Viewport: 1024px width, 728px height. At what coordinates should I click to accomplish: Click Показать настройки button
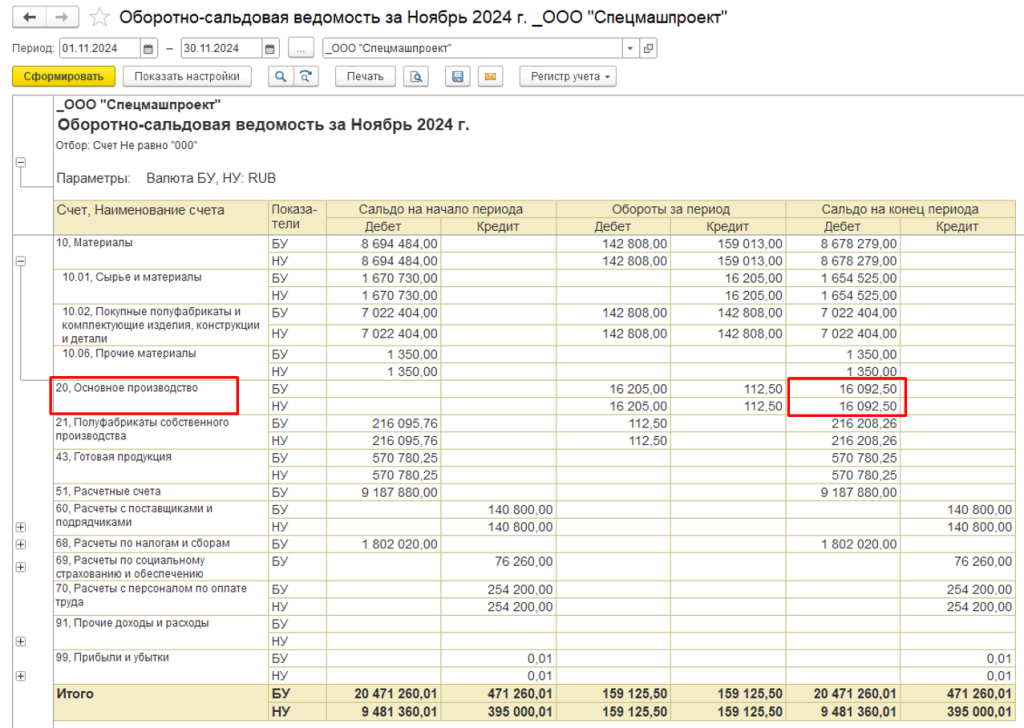(187, 76)
